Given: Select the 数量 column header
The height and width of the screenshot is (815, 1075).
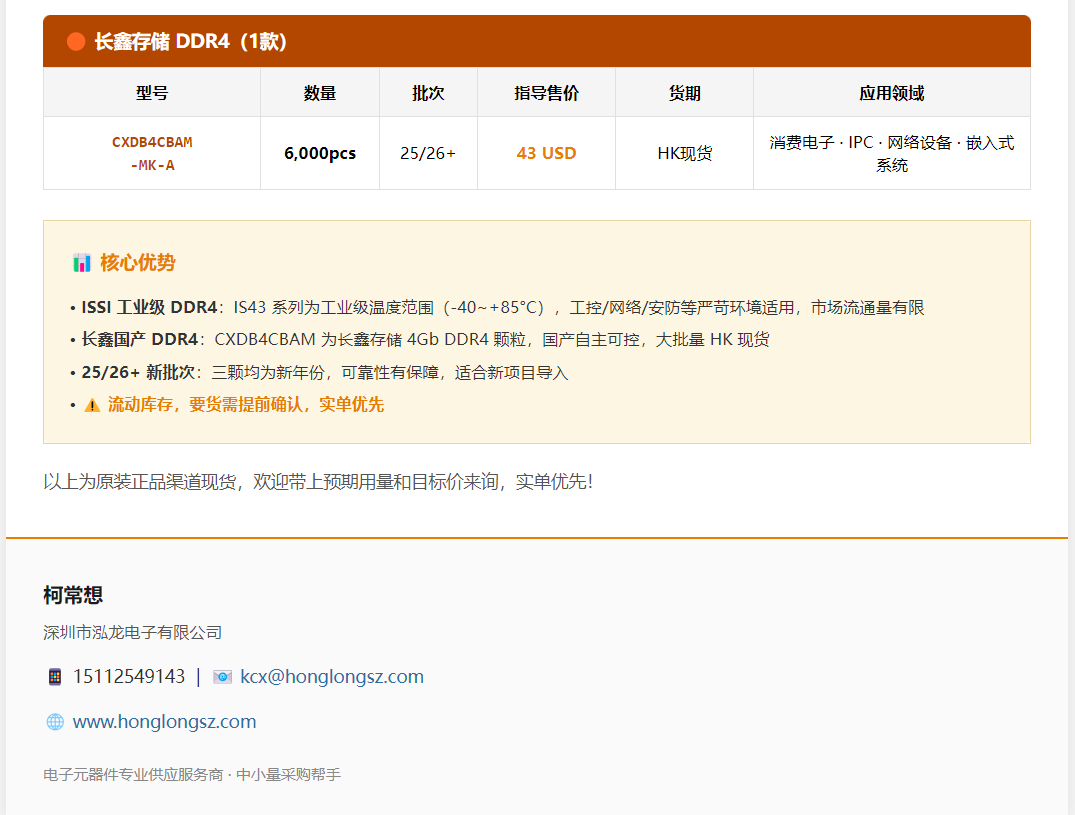Looking at the screenshot, I should (x=320, y=93).
